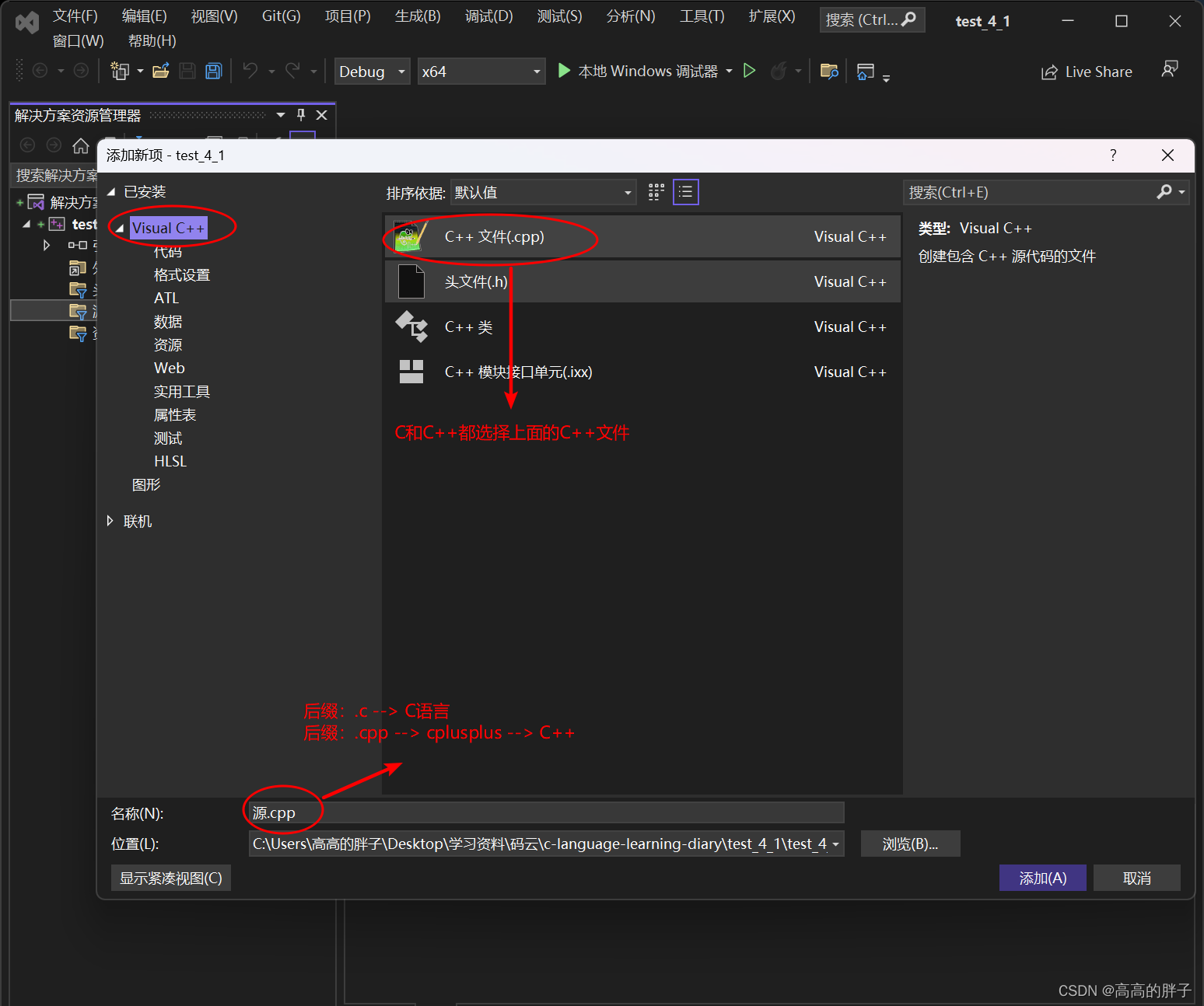
Task: Open the 排序依据 默认值 dropdown
Action: (543, 192)
